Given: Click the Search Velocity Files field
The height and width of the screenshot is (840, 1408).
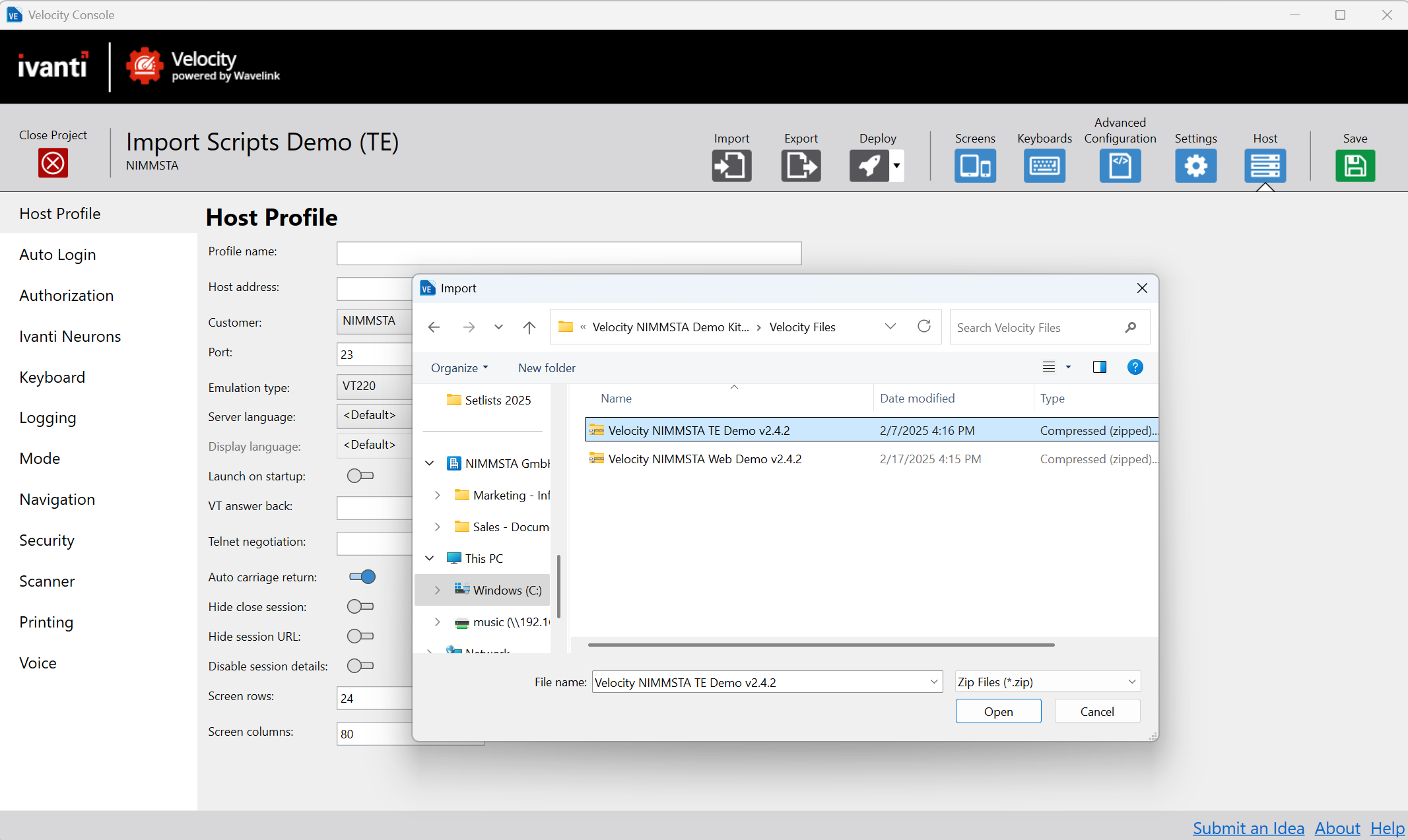Looking at the screenshot, I should pos(1050,327).
